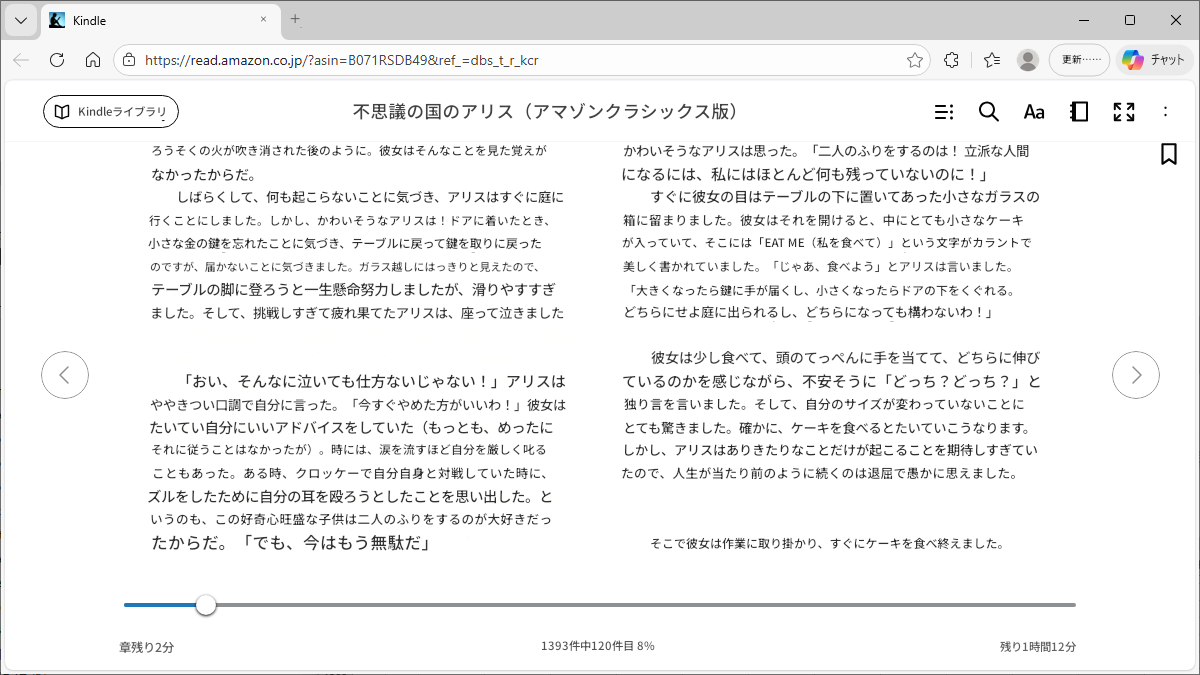Add this page to favorites star

coord(914,60)
